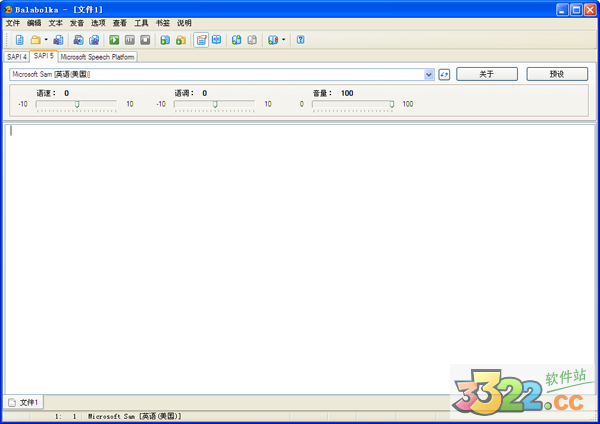
Task: Click the refresh voice icon next to dropdown
Action: [444, 75]
